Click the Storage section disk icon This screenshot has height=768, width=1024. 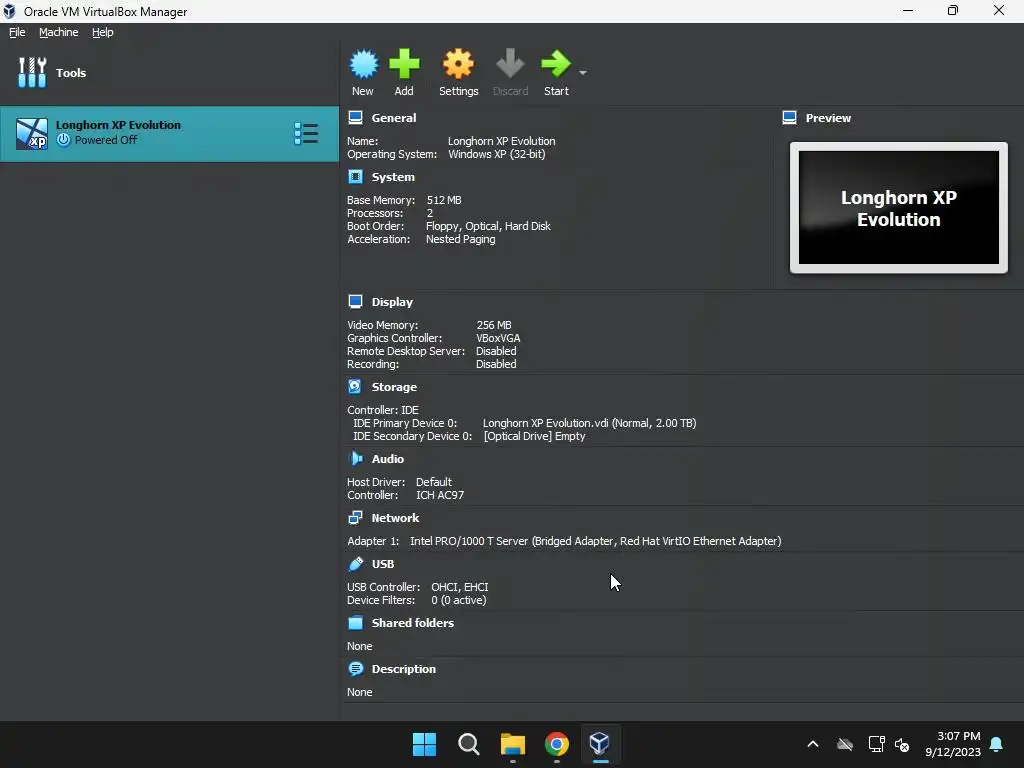(355, 387)
